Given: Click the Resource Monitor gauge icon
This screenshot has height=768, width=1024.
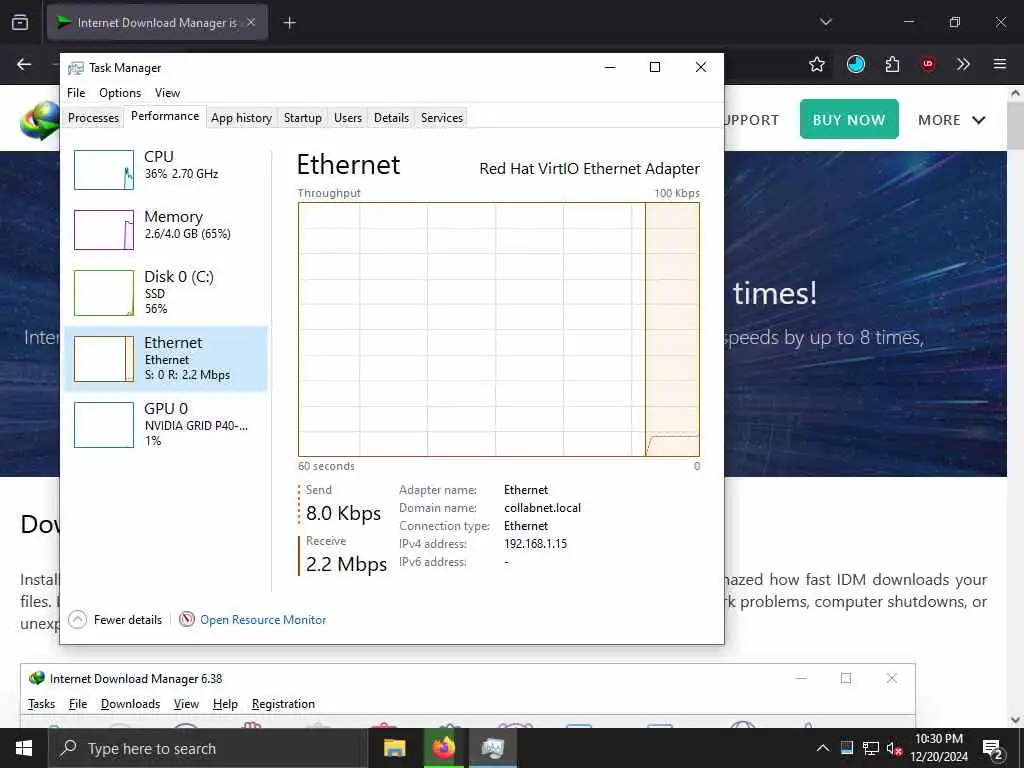Looking at the screenshot, I should coord(187,619).
